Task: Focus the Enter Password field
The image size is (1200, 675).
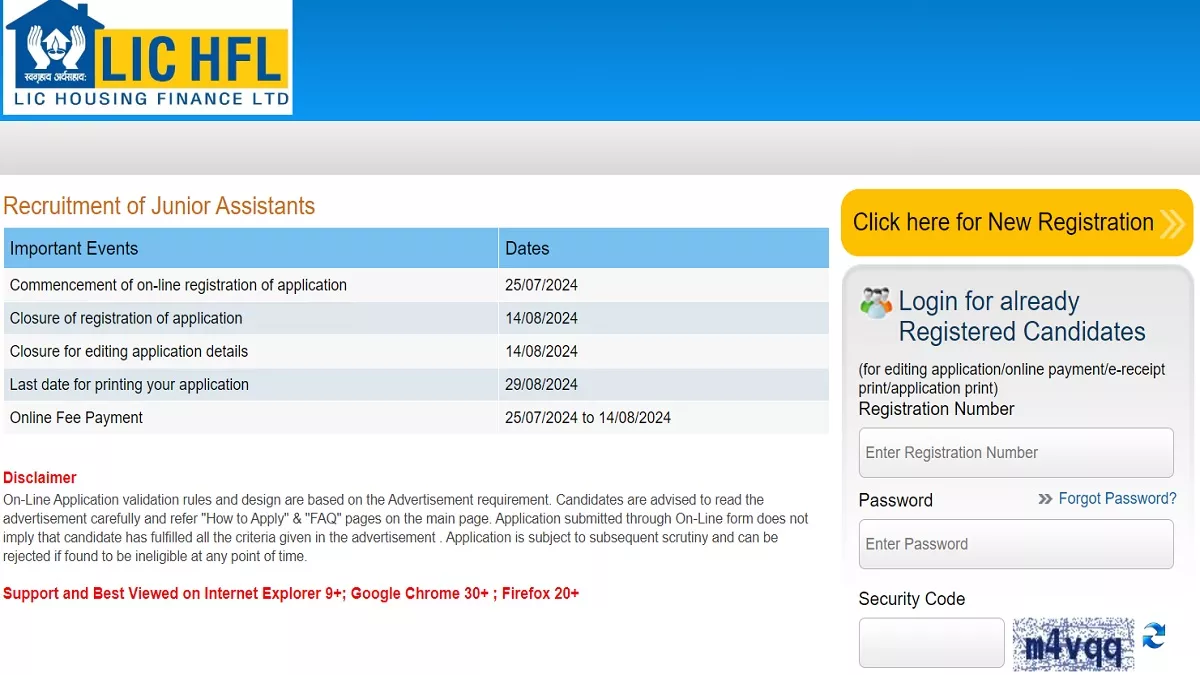Action: [1015, 544]
